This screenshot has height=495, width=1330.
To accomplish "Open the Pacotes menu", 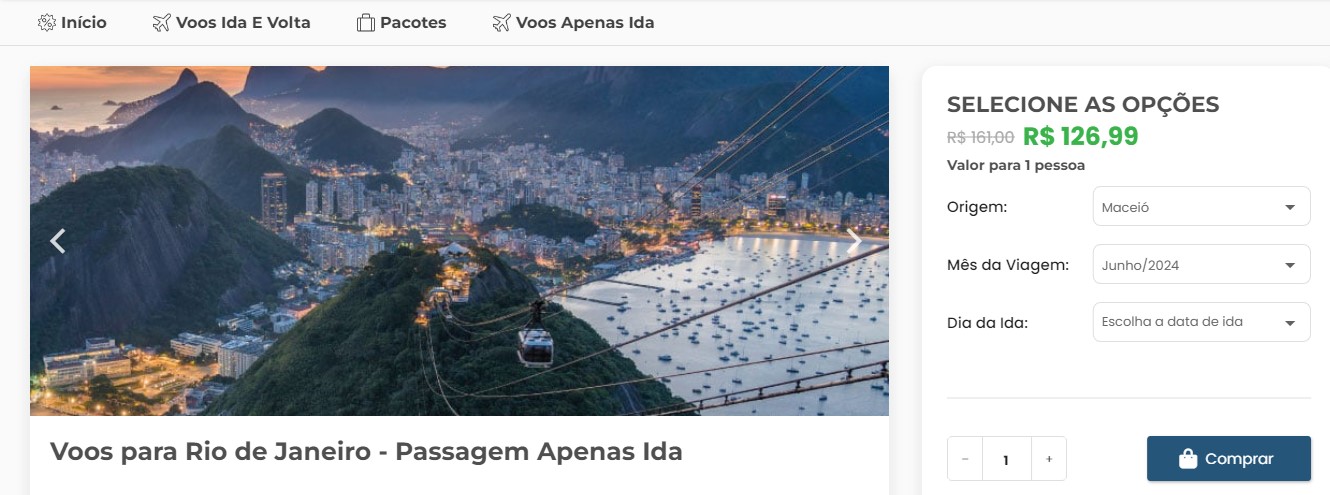I will coord(413,22).
